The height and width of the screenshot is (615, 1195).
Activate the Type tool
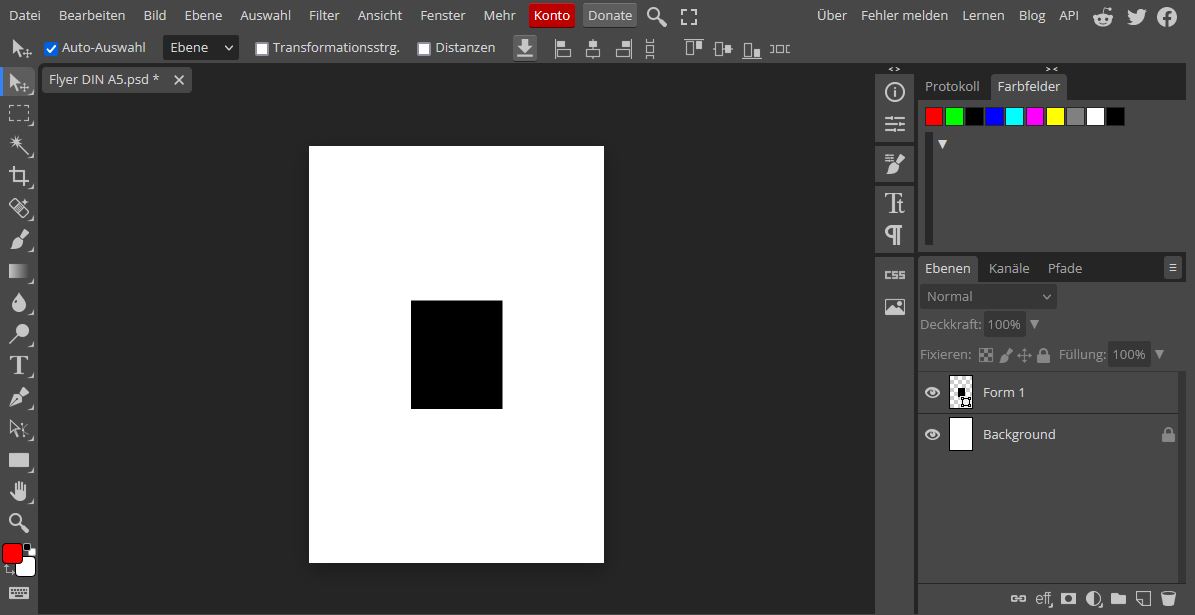click(19, 365)
